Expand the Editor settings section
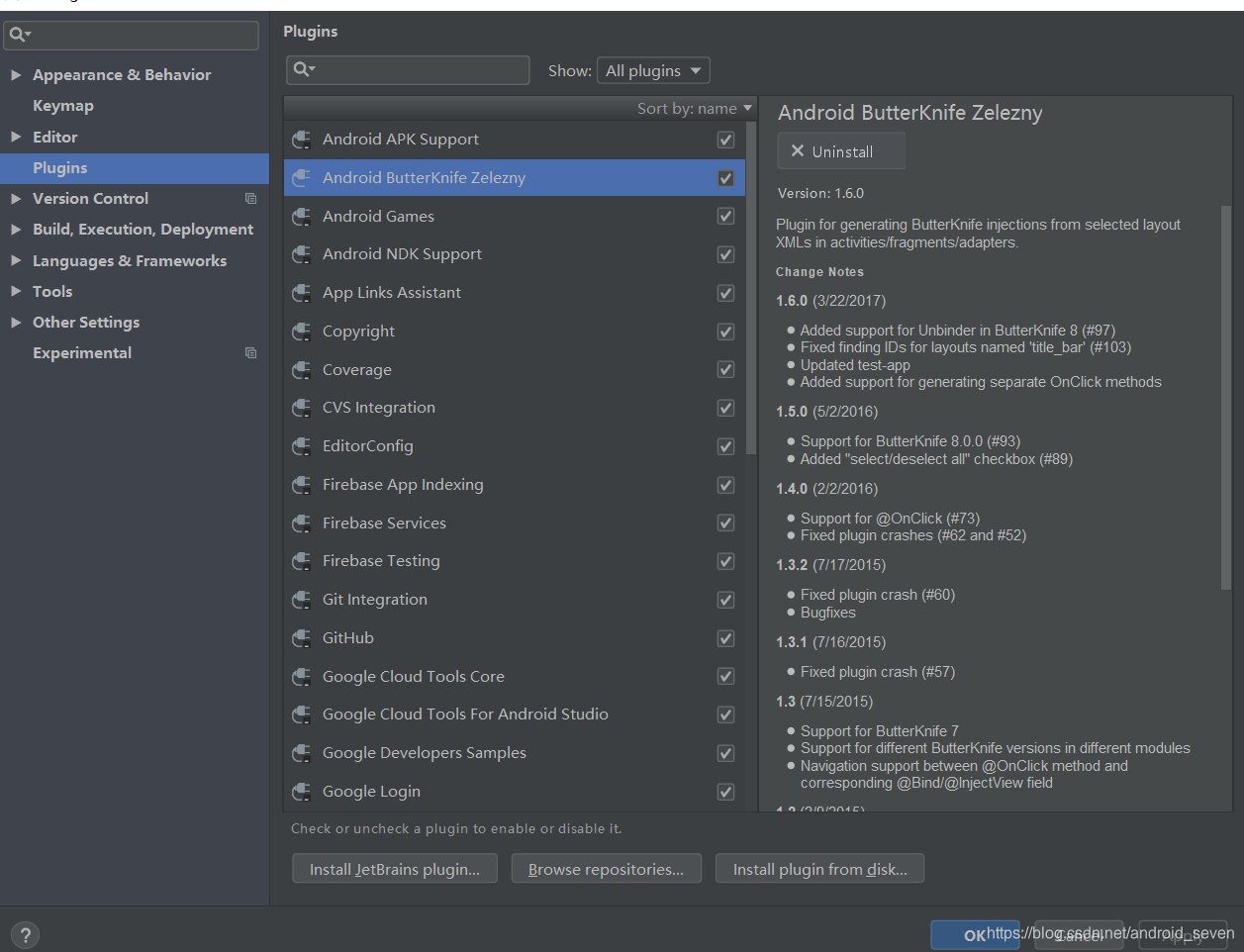Screen dimensions: 1244x952 (x=16, y=137)
